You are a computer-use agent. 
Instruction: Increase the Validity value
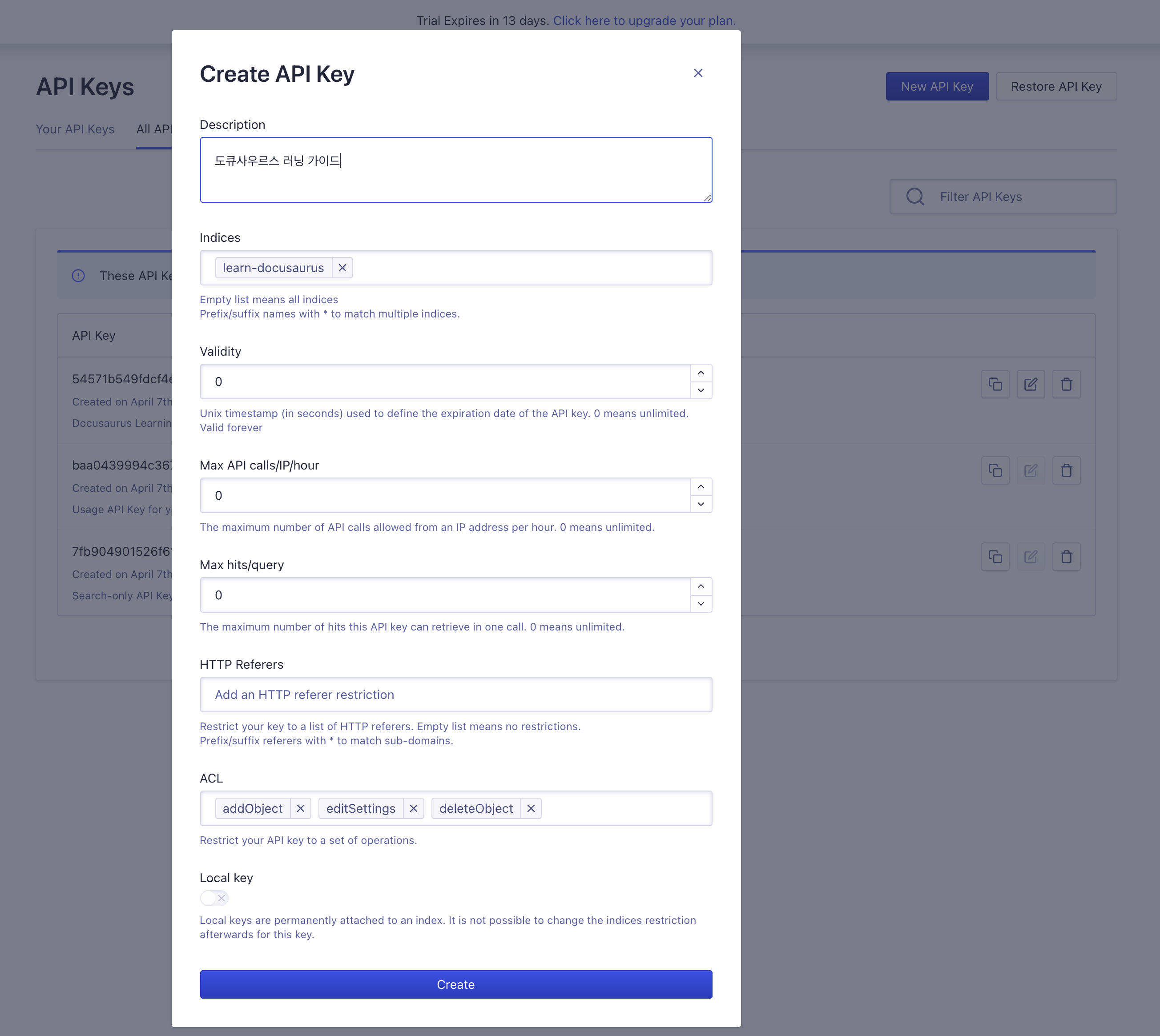pyautogui.click(x=701, y=373)
